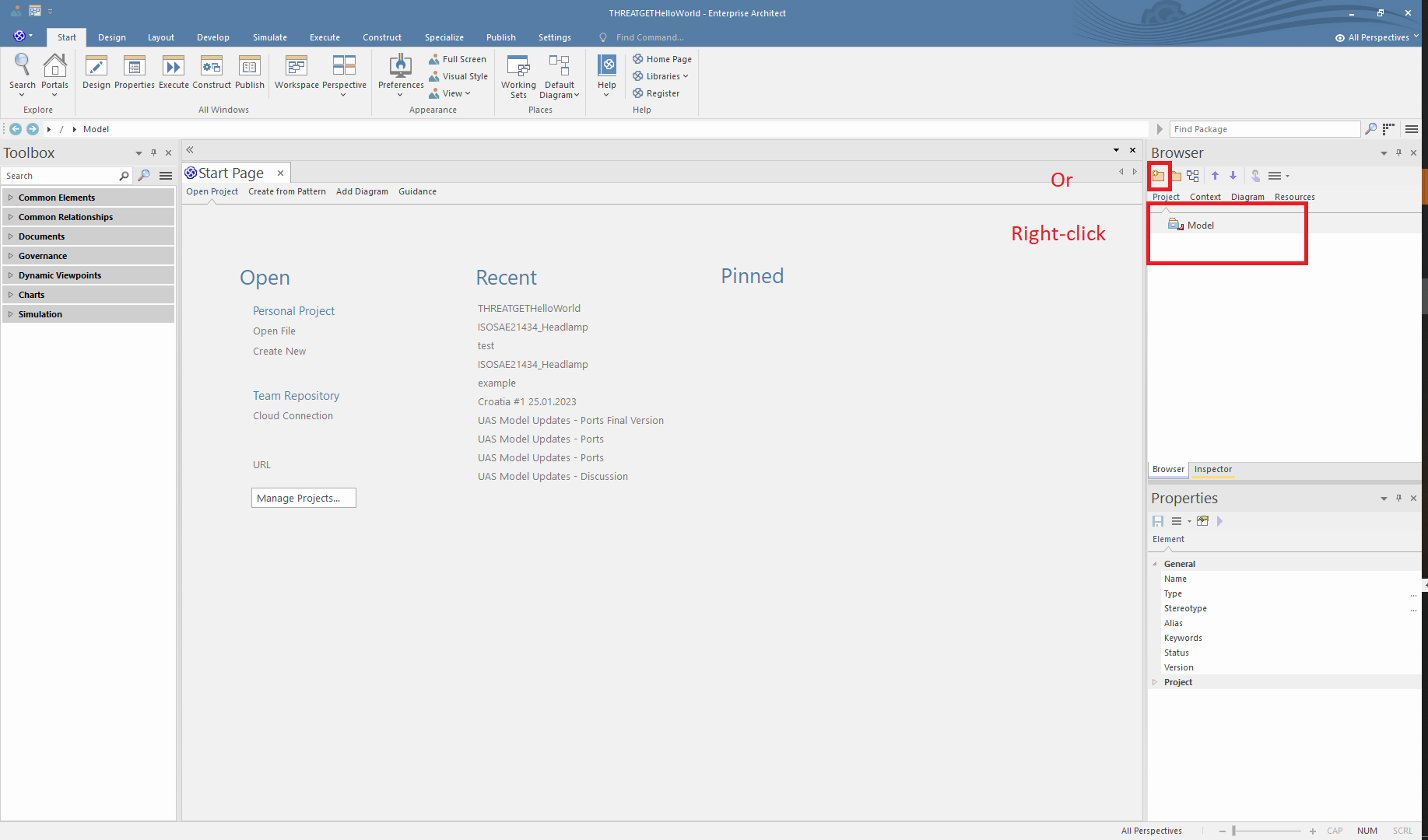Open the ISOSAE21434_Headlamp recent project

(x=532, y=327)
